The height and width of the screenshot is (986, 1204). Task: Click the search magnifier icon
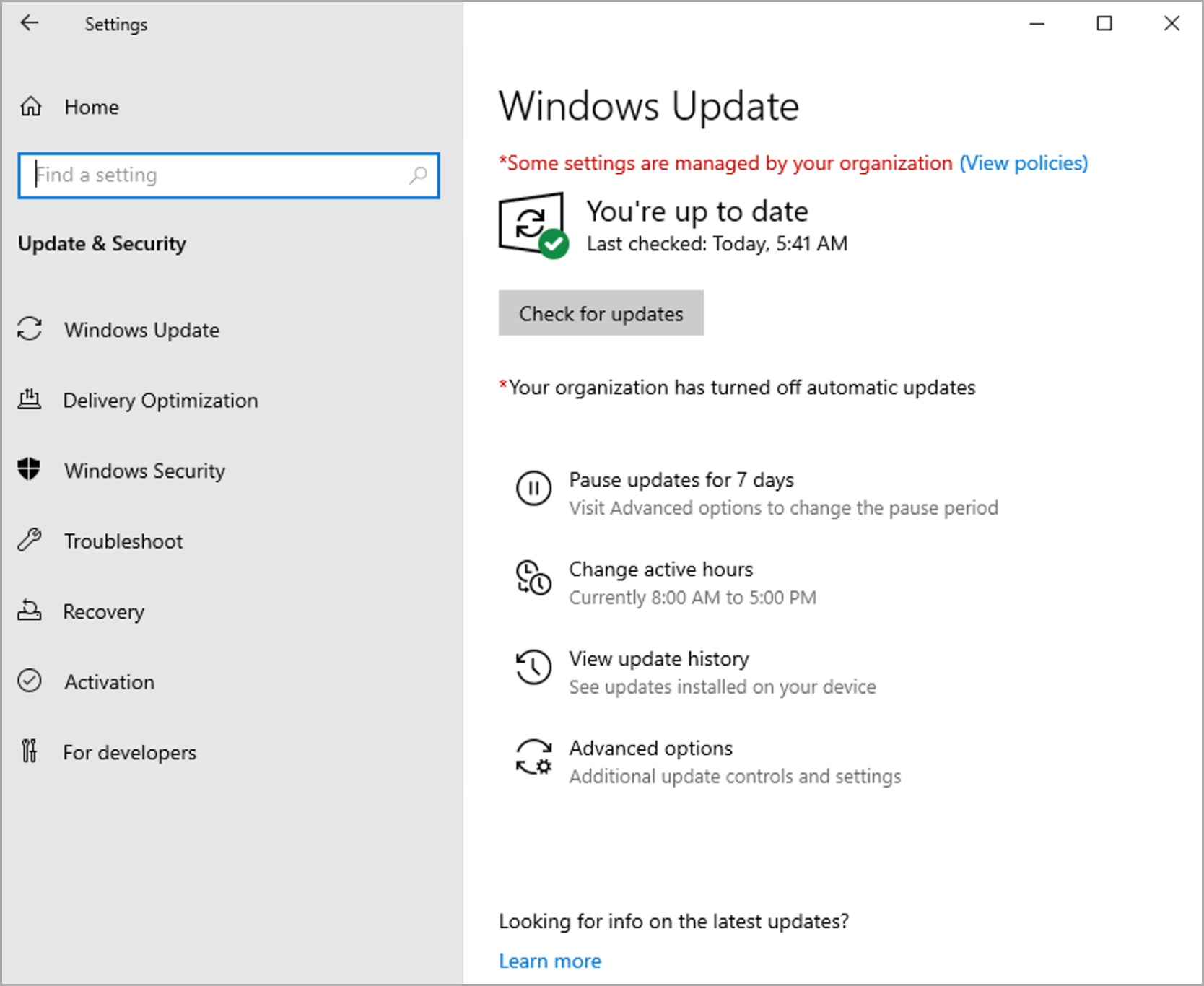(418, 175)
